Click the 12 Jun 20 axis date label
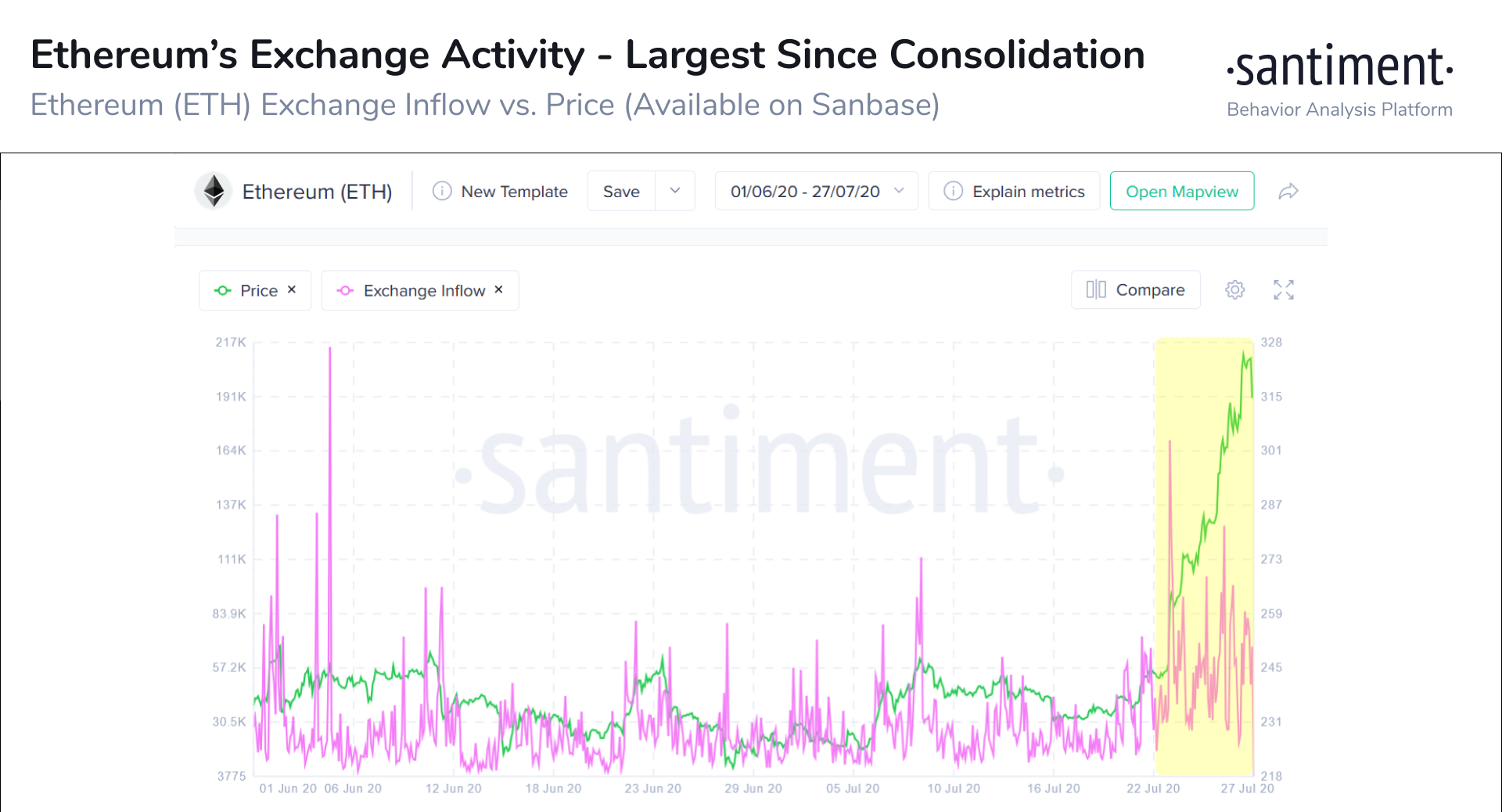Viewport: 1502px width, 812px height. tap(454, 789)
